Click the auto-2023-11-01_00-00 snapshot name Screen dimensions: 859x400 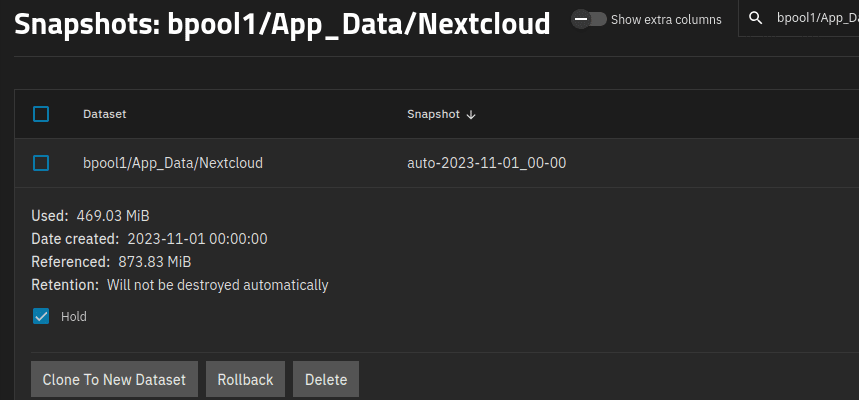click(x=486, y=162)
